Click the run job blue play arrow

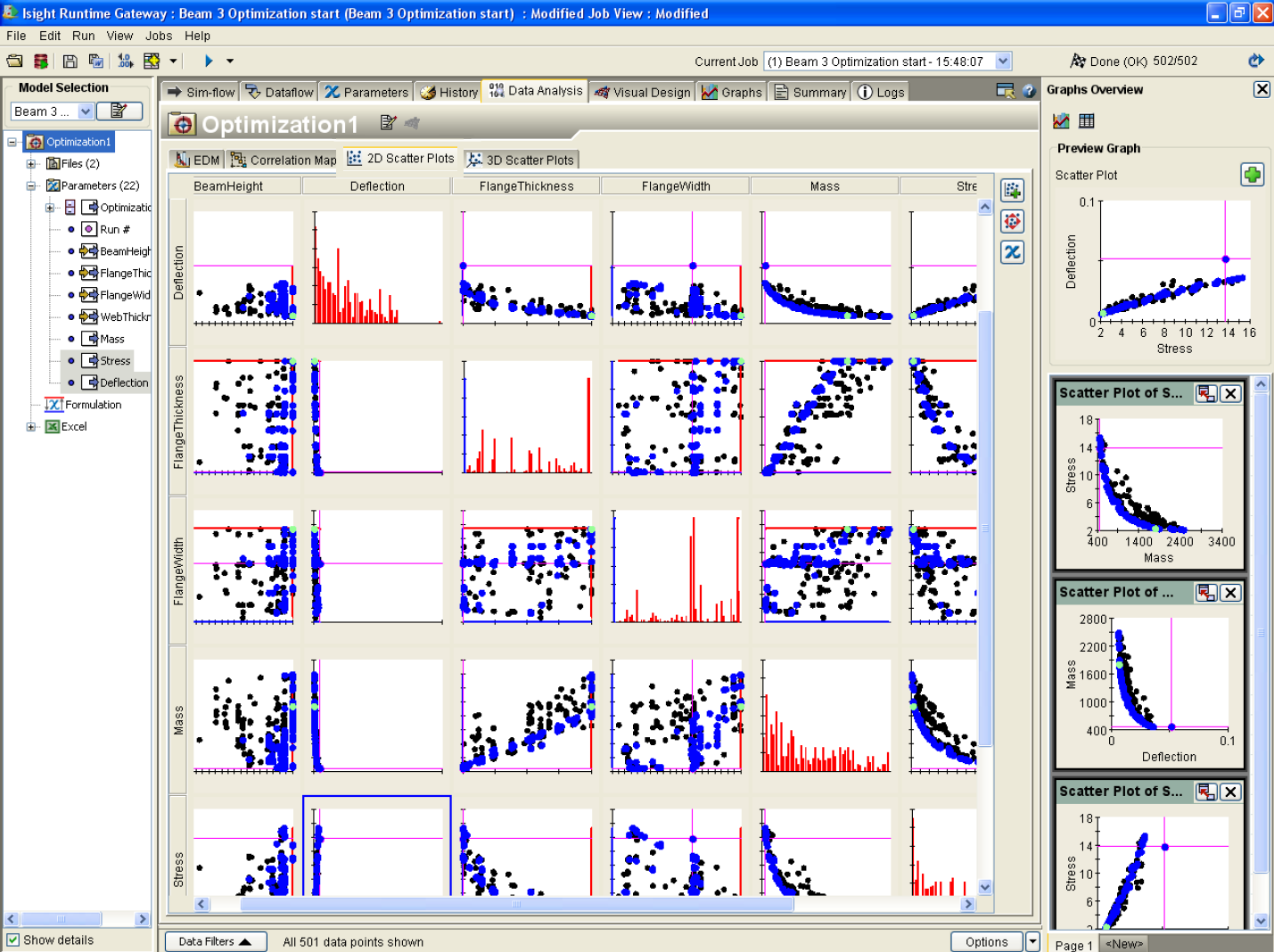click(x=209, y=61)
